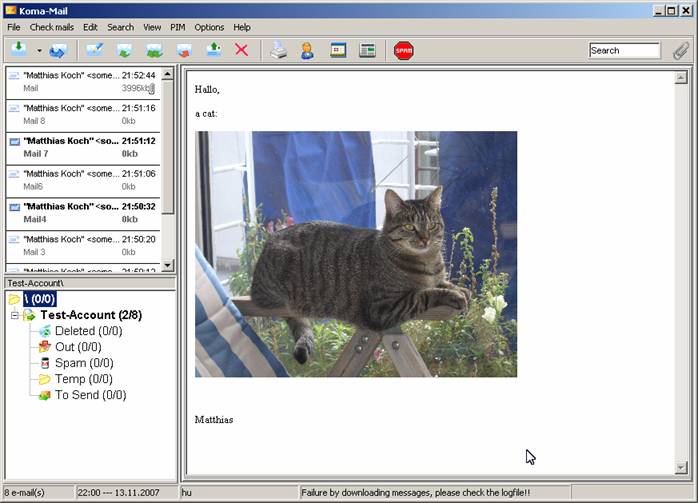Click the Temp folder yellow icon

coord(45,379)
